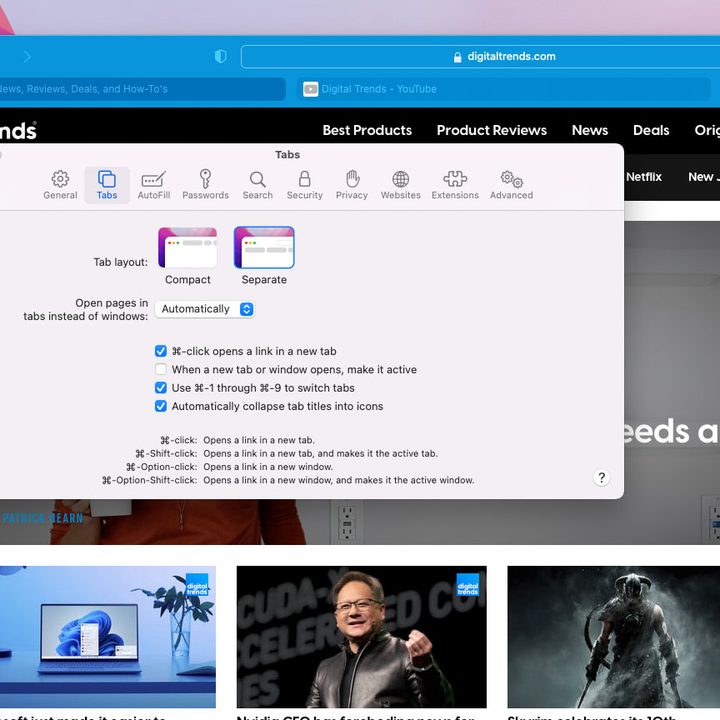The image size is (720, 720).
Task: Open the Advanced preferences pane
Action: point(512,185)
